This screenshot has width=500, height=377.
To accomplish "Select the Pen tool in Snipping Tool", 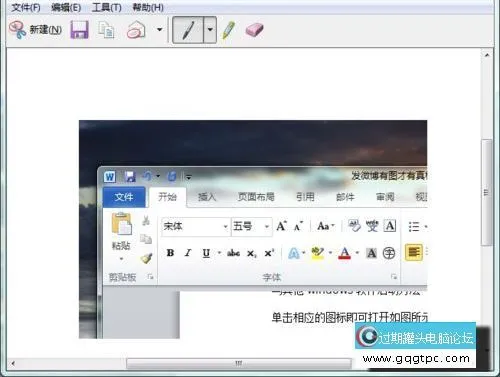I will (188, 30).
